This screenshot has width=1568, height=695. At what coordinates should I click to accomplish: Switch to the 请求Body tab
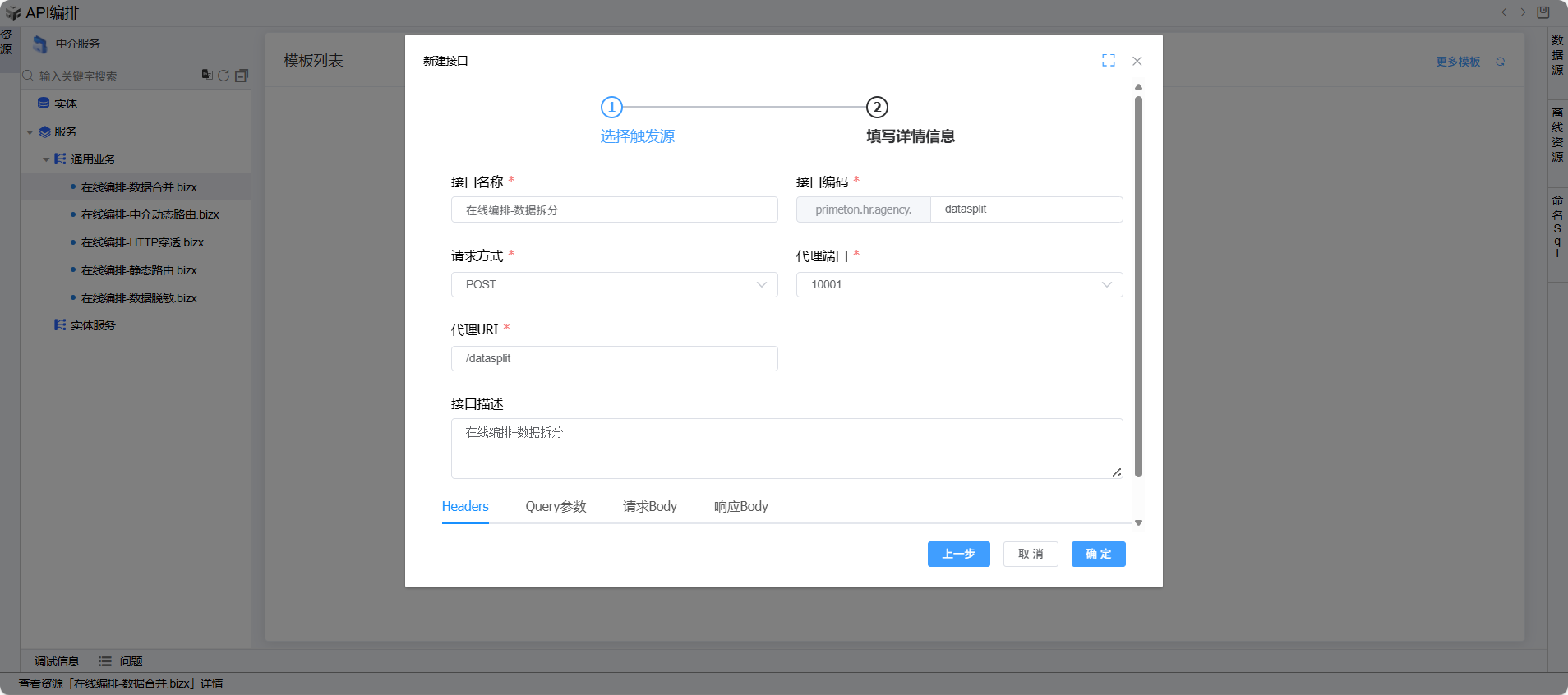[x=649, y=507]
